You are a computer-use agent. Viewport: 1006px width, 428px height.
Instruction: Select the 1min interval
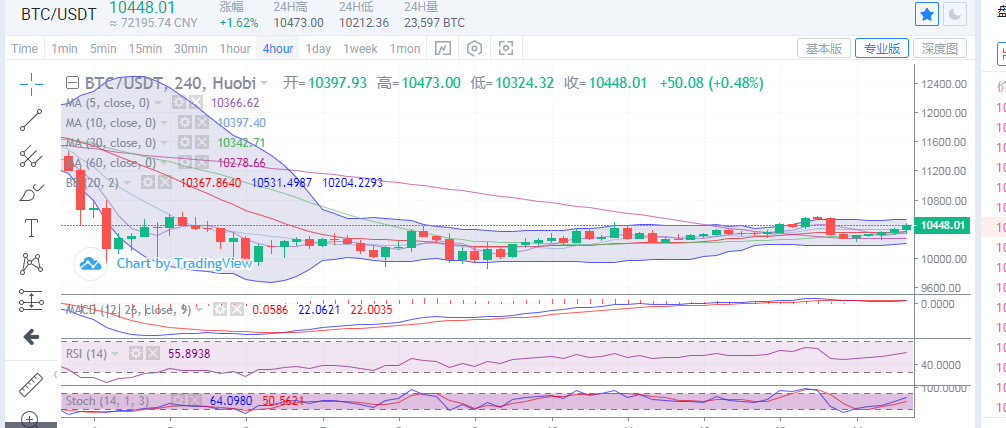tap(64, 49)
